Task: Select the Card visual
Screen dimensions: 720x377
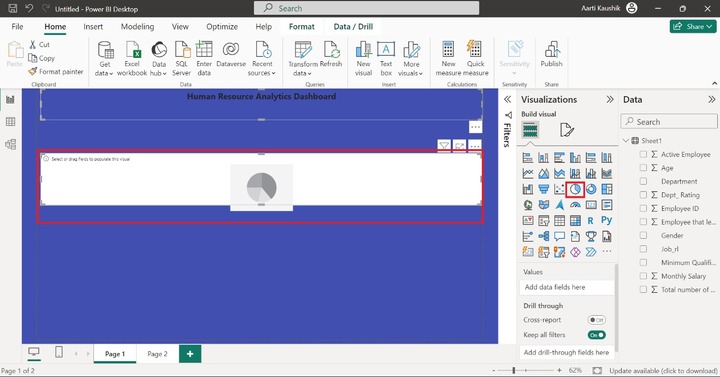Action: [591, 205]
